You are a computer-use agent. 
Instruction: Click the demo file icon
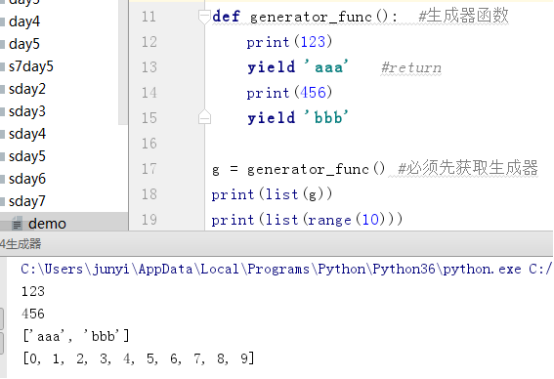tap(17, 224)
